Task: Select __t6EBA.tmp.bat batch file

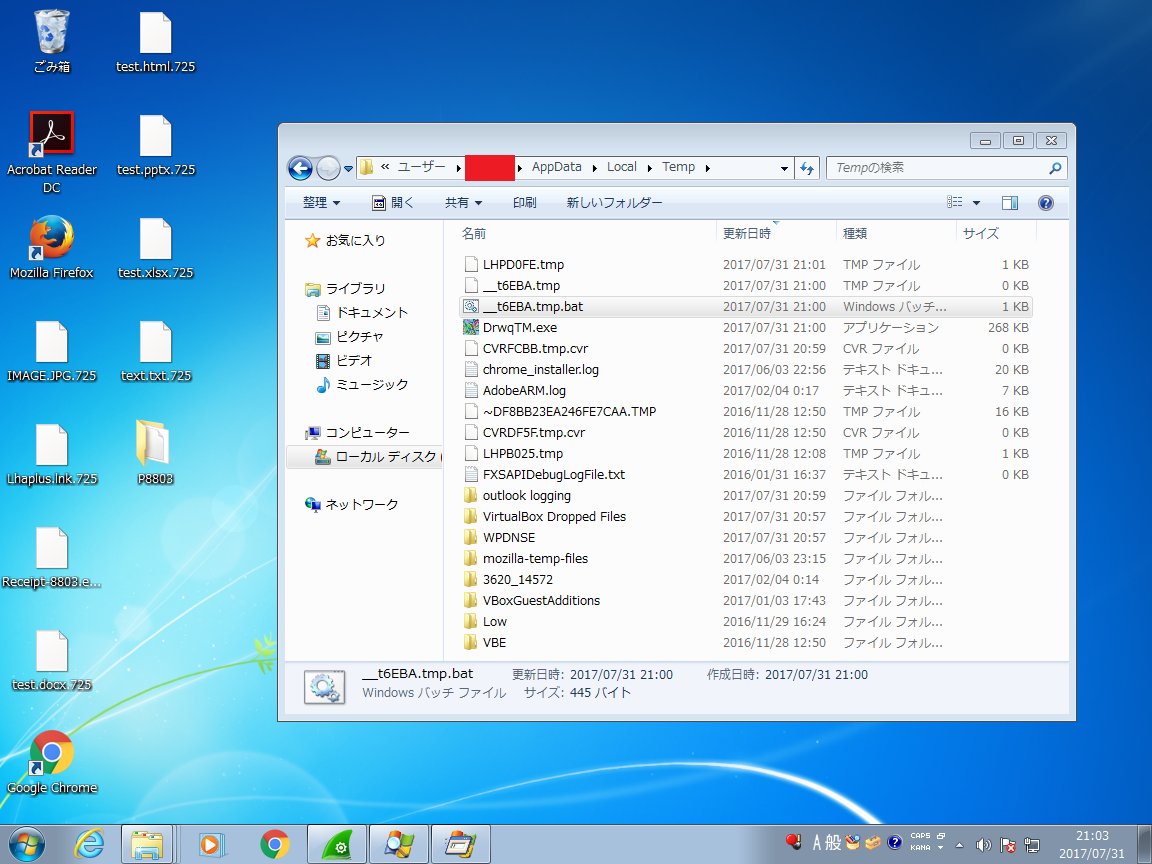Action: point(746,306)
